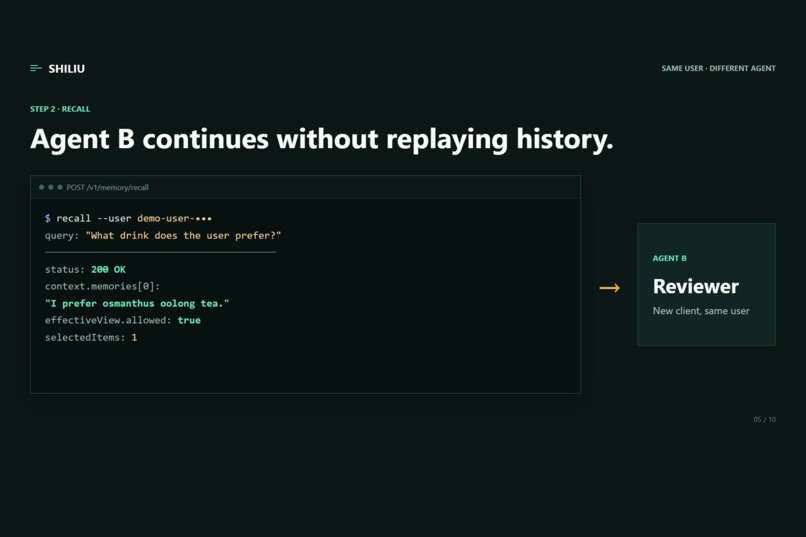Click the '$ recall --user demo-user' command line

(129, 218)
